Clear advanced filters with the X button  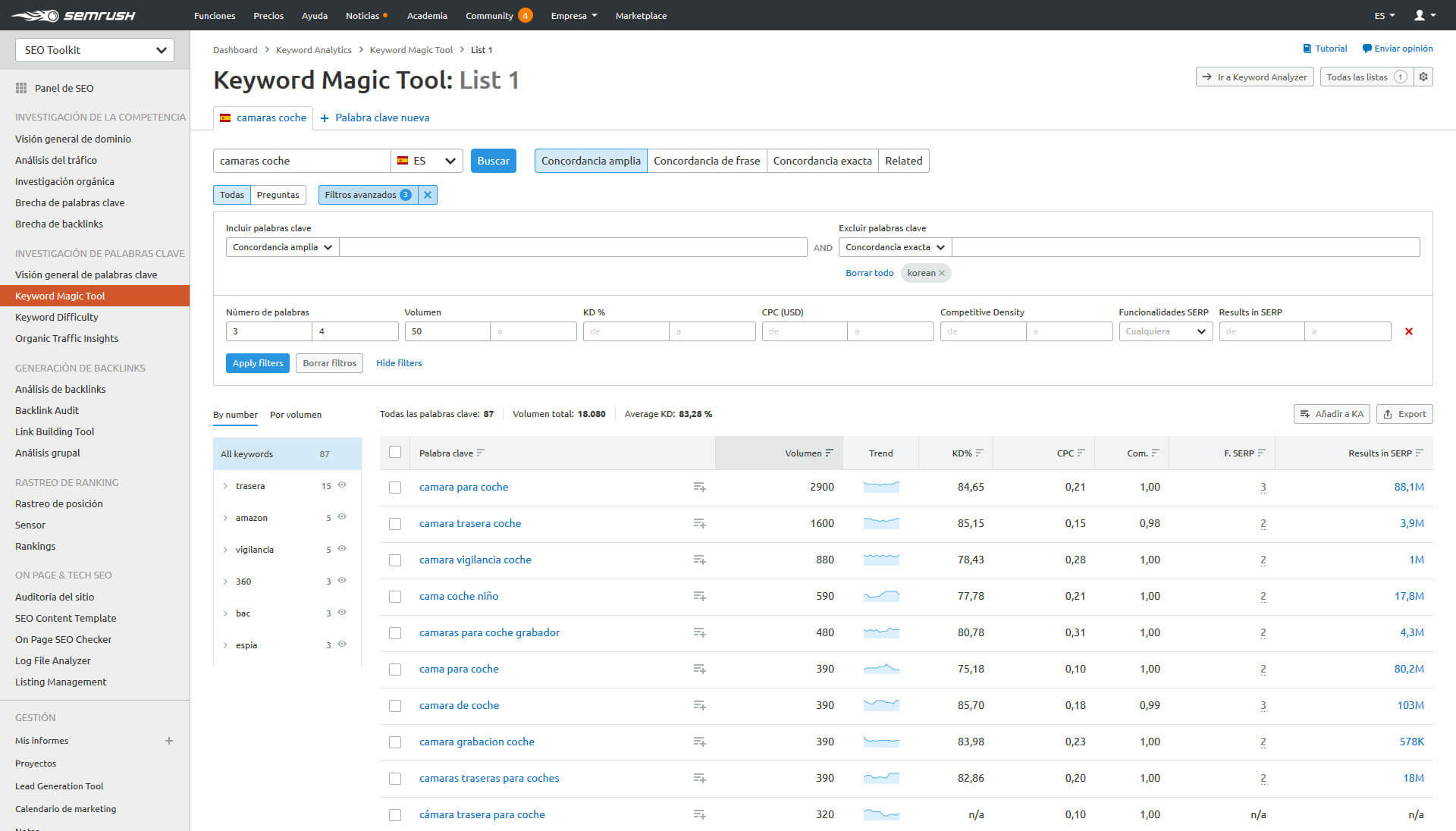point(428,195)
